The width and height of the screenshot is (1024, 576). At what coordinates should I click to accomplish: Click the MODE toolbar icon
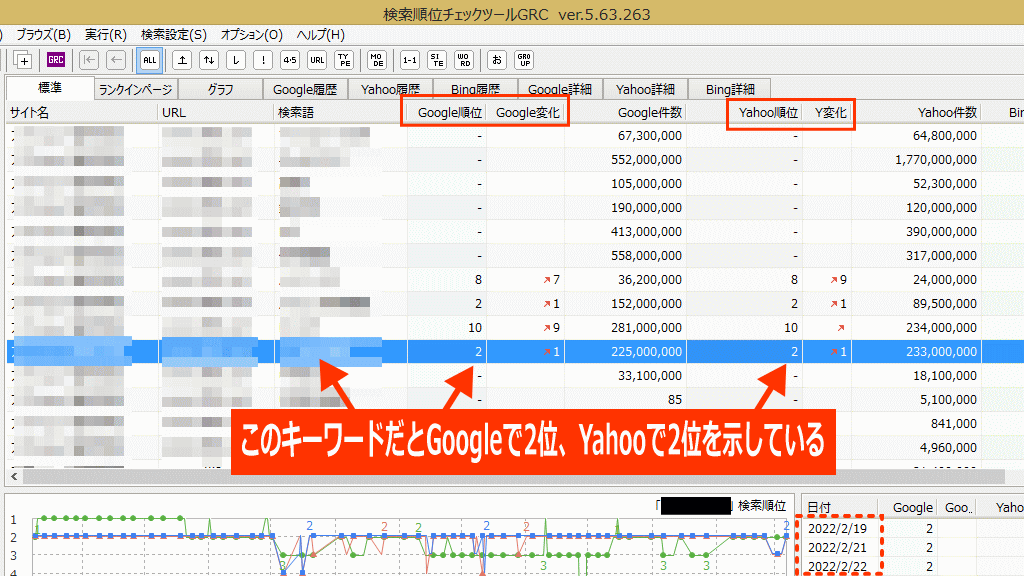click(x=377, y=60)
